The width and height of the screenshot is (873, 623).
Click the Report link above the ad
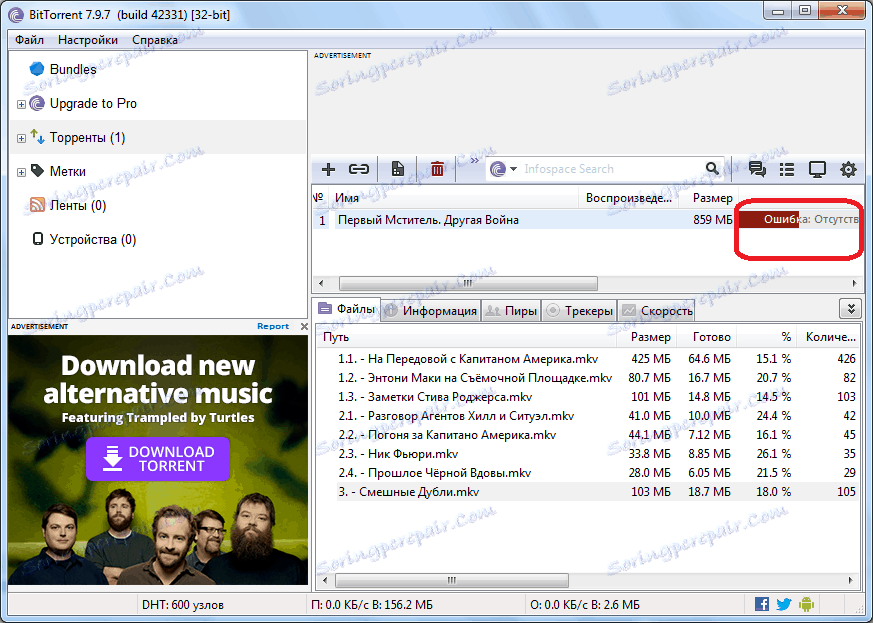point(273,326)
